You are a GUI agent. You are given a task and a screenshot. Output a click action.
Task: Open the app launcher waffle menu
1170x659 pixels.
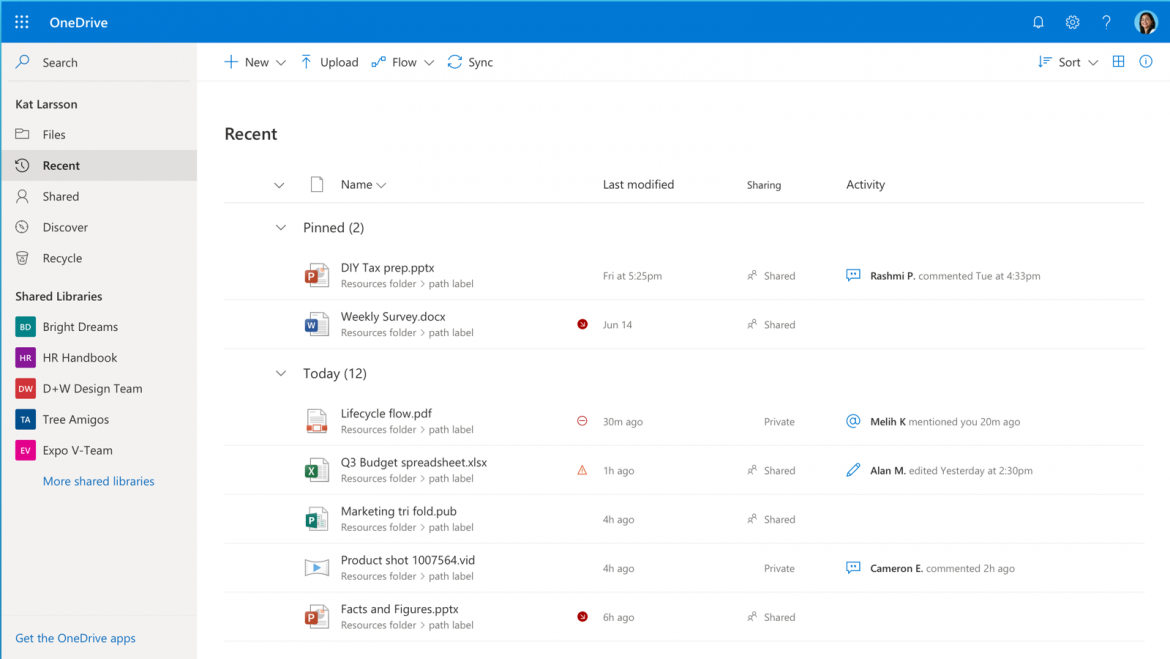click(21, 21)
